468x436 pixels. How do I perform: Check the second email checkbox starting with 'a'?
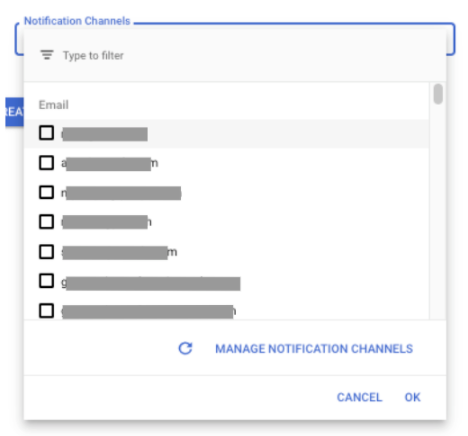click(46, 163)
